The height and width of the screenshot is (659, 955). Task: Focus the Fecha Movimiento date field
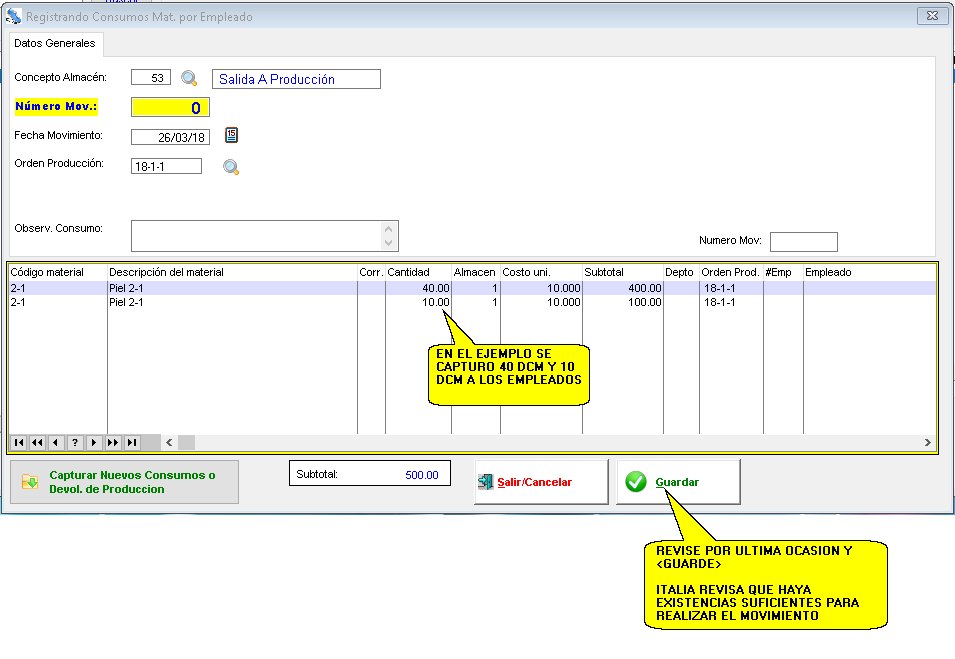[x=170, y=137]
